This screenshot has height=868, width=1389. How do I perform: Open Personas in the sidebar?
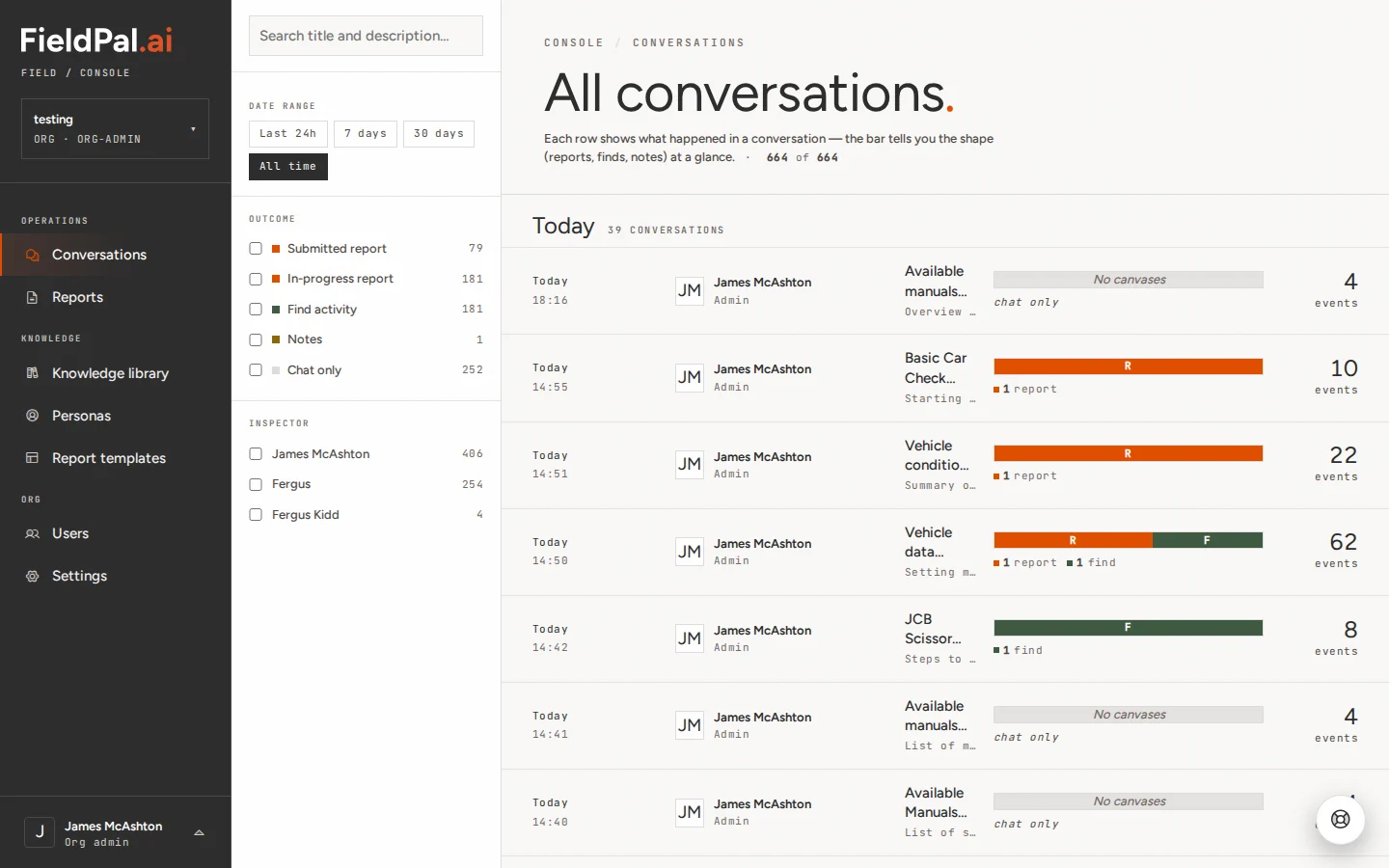tap(116, 416)
